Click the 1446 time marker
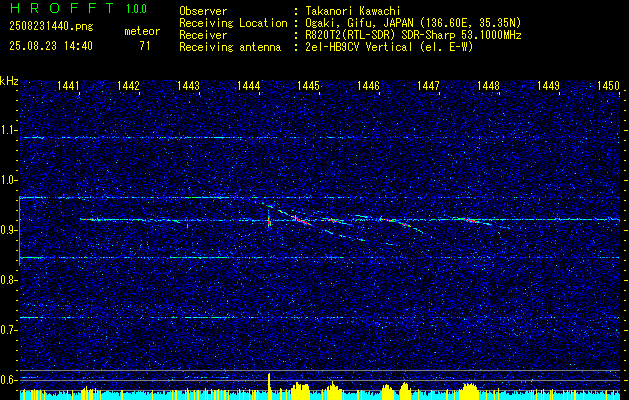The height and width of the screenshot is (400, 629). pos(368,85)
